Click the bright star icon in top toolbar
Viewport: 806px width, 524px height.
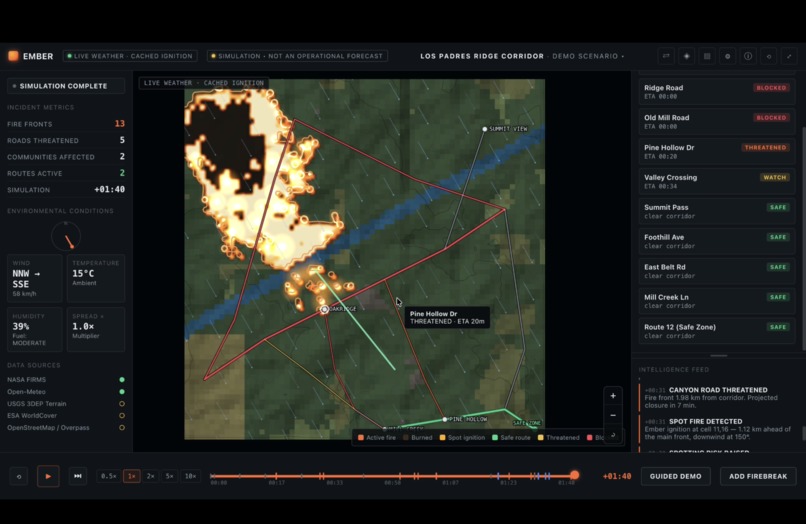tap(687, 56)
